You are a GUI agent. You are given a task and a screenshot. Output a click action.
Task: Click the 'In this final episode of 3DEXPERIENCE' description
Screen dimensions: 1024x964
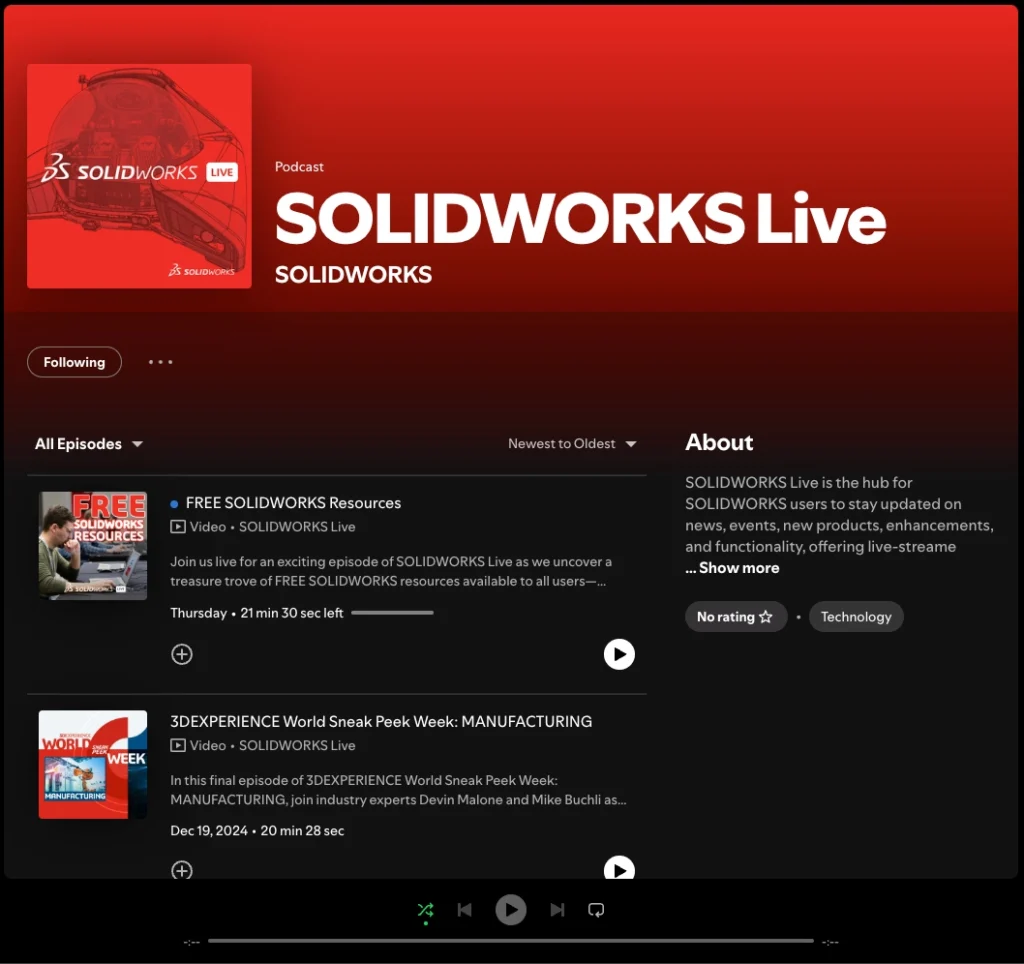coord(398,790)
